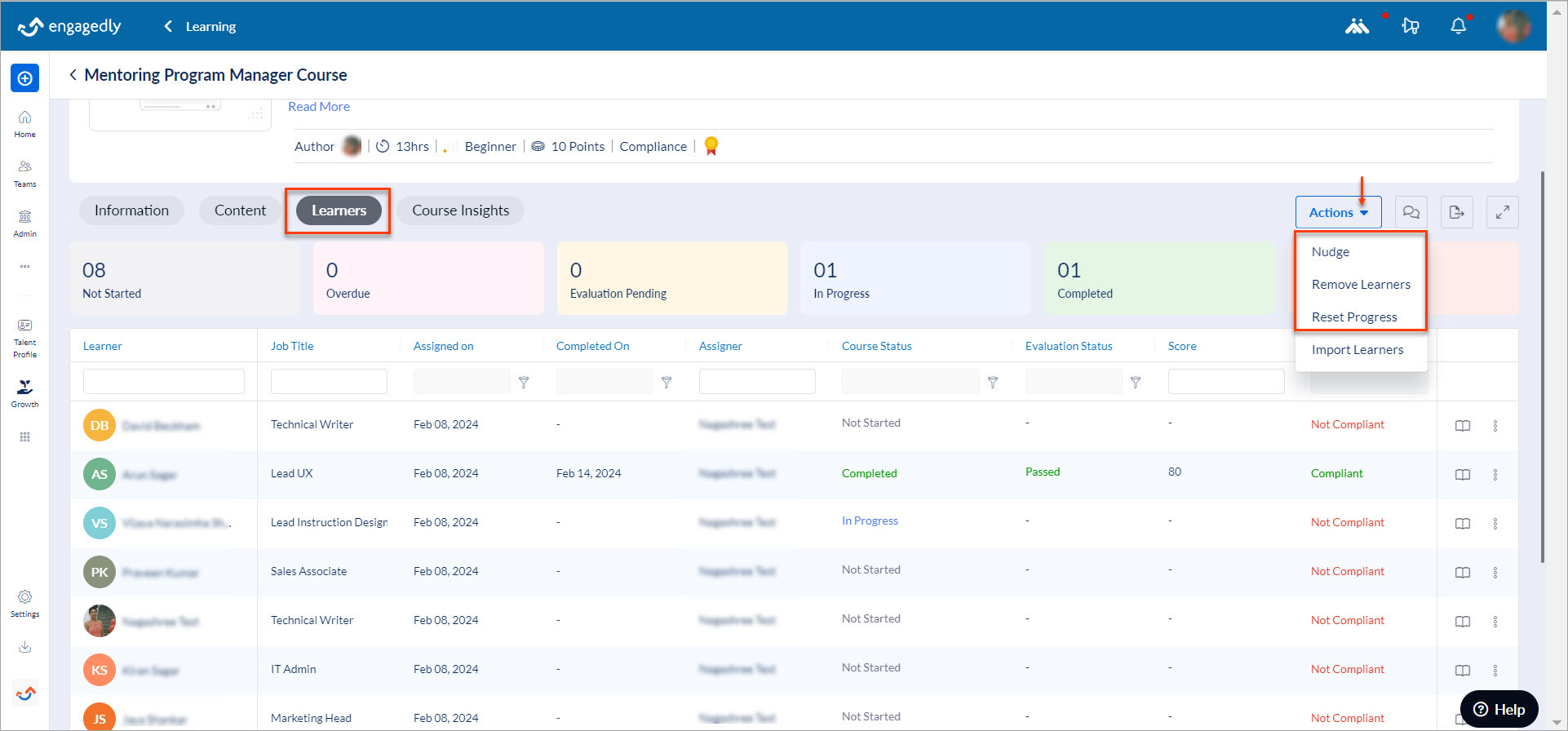The image size is (1568, 731).
Task: Open Growth module in sidebar
Action: 24,392
